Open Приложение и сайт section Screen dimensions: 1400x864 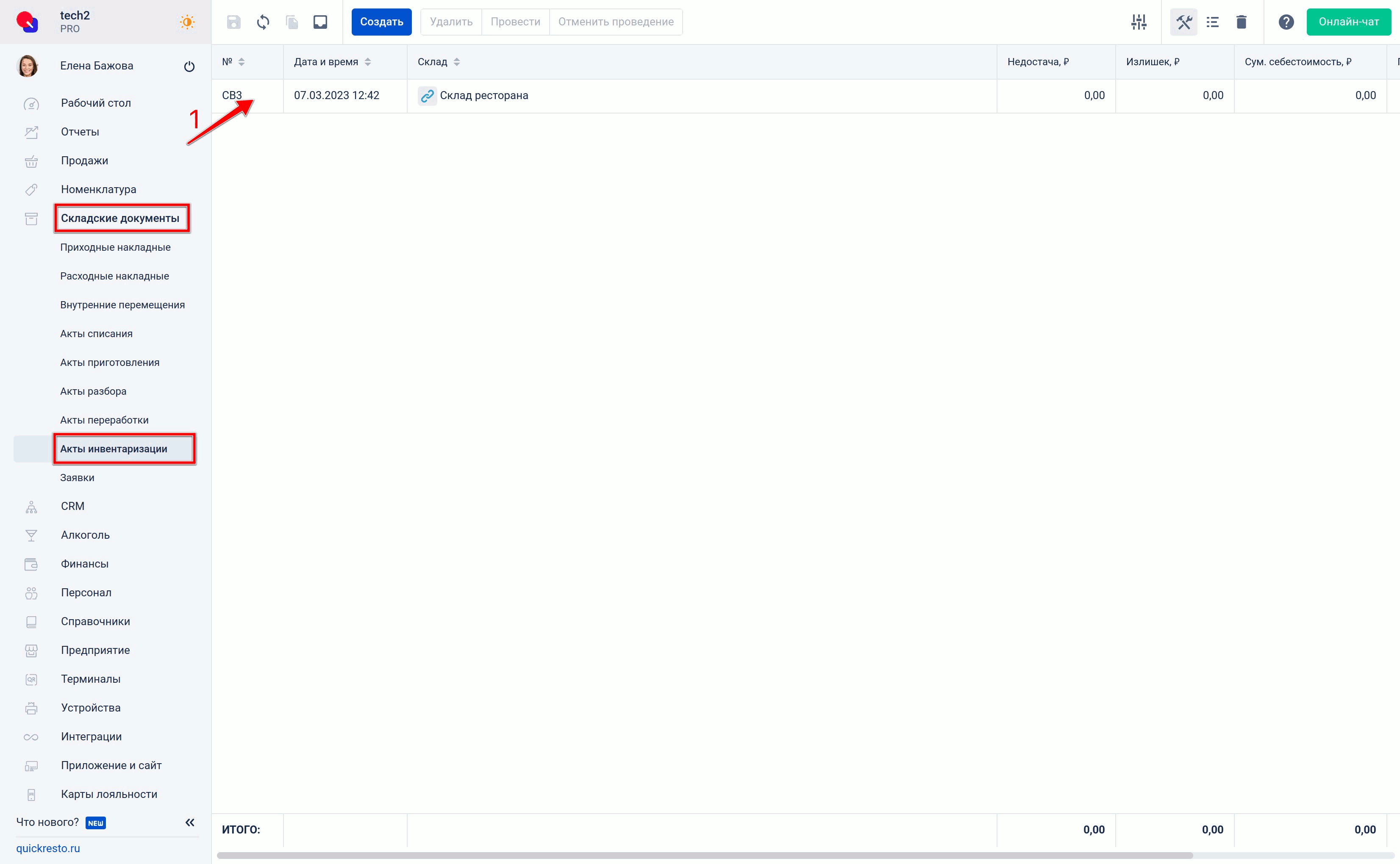tap(111, 766)
